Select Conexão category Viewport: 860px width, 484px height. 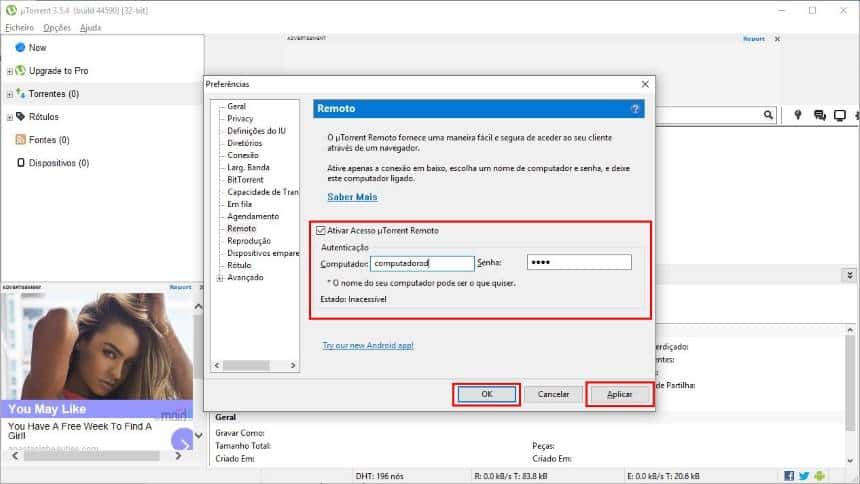coord(242,155)
